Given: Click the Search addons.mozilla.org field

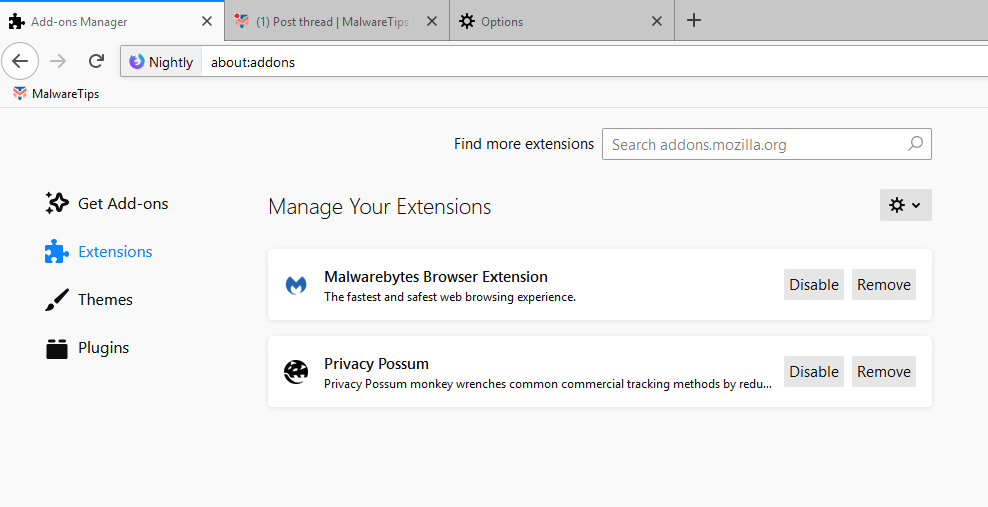Looking at the screenshot, I should pos(755,144).
